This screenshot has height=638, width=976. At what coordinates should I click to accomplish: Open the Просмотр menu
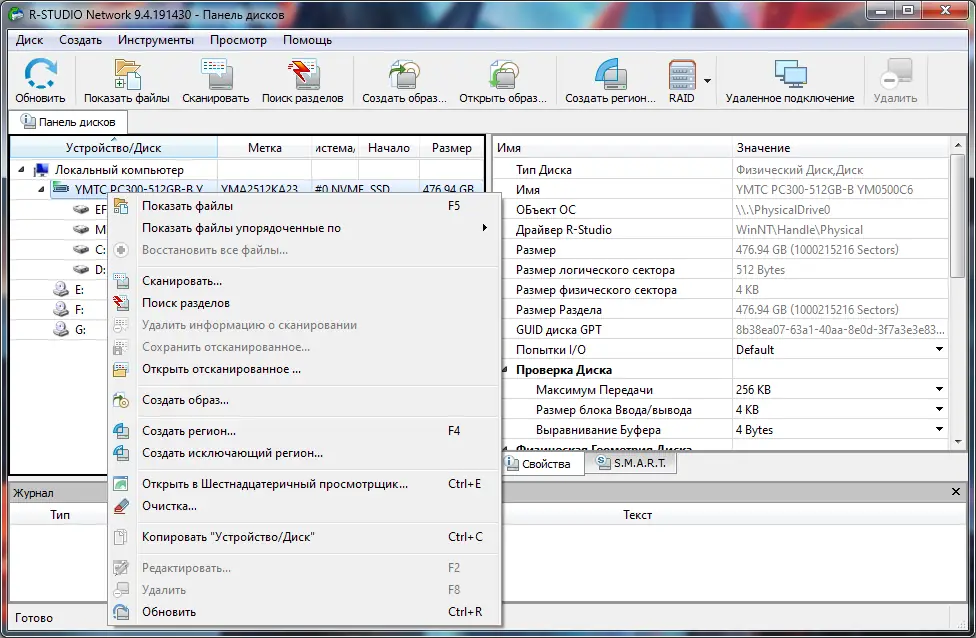(x=238, y=40)
